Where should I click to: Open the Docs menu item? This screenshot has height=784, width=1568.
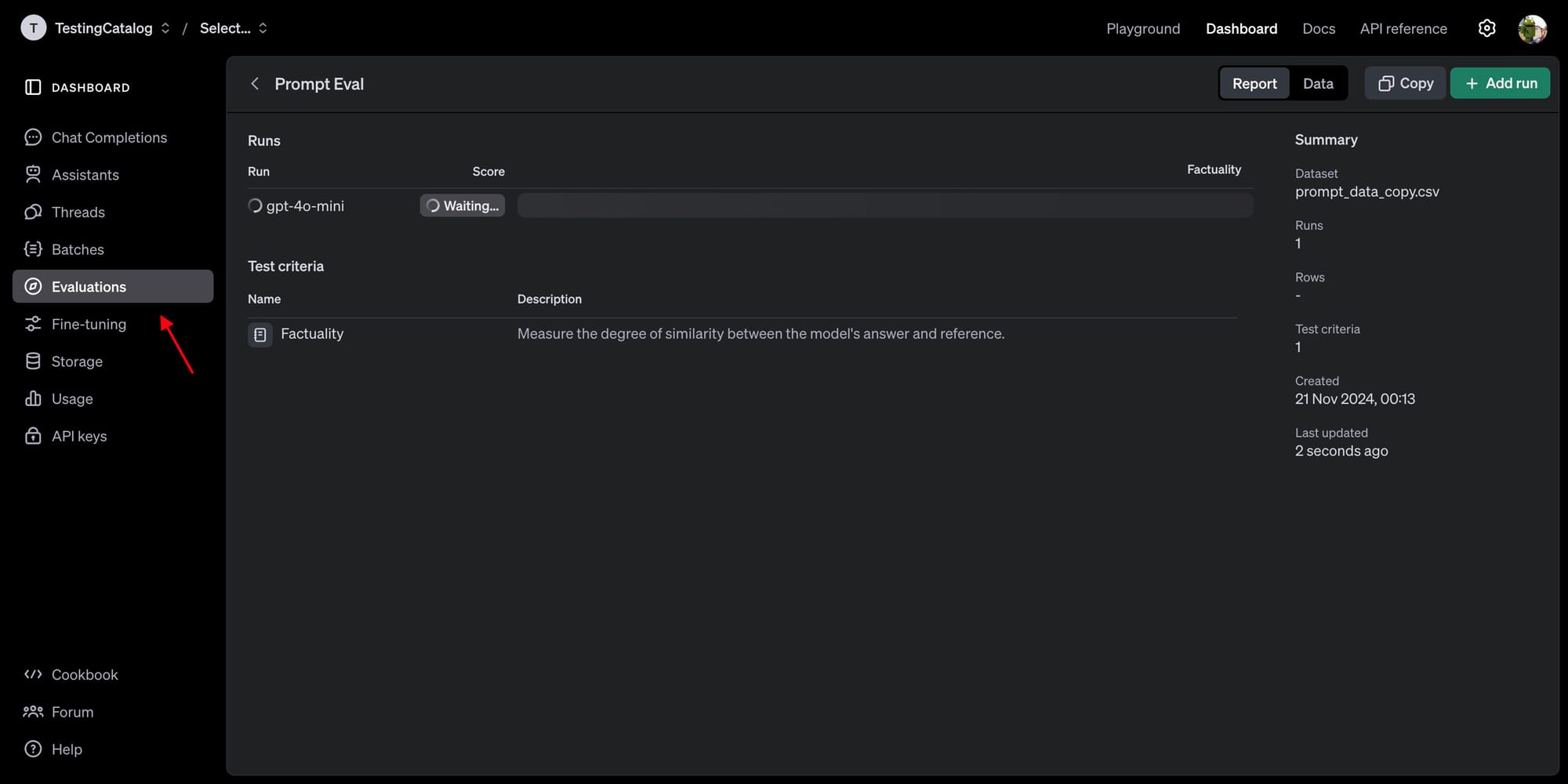1319,28
